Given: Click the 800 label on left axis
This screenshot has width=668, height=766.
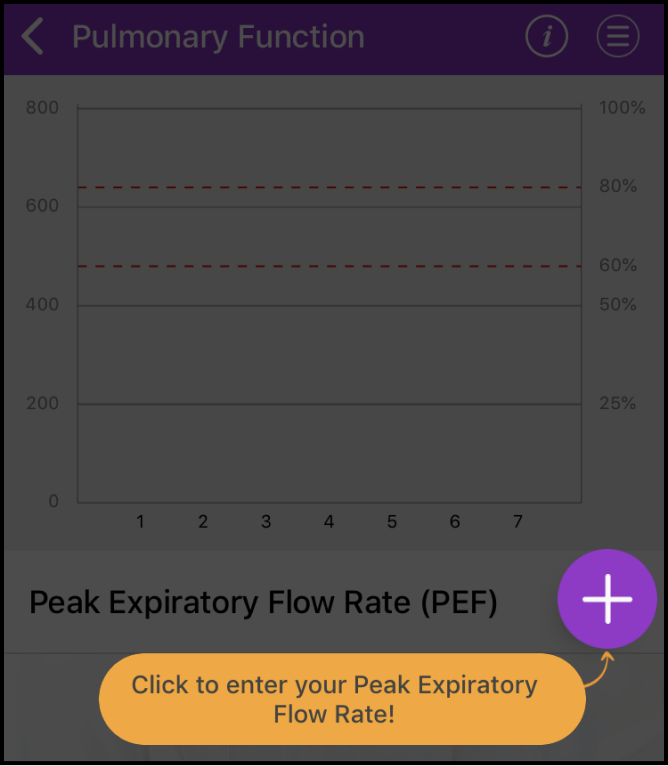Looking at the screenshot, I should coord(42,108).
